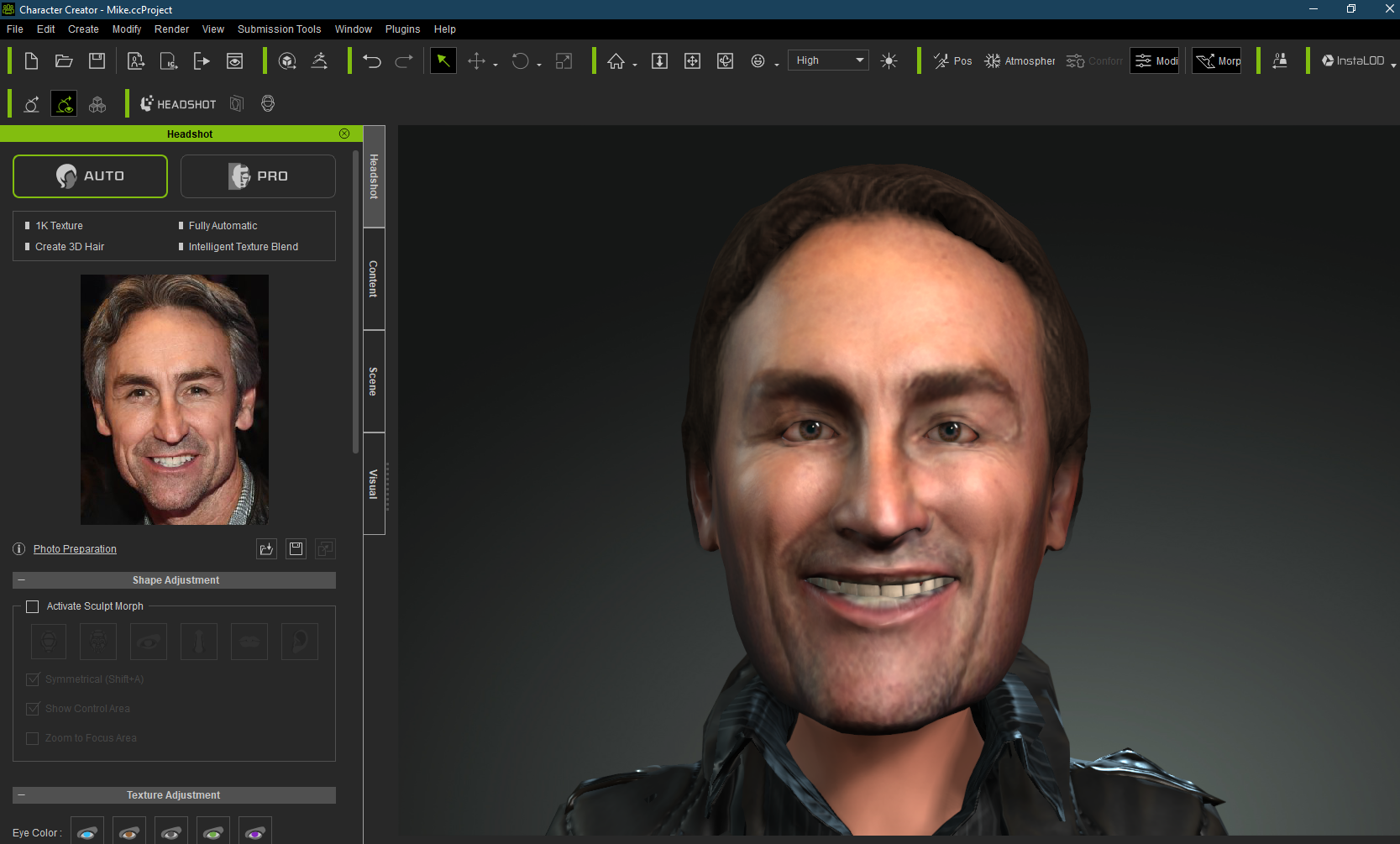Switch to the Content side tab
Viewport: 1400px width, 844px height.
pos(374,279)
